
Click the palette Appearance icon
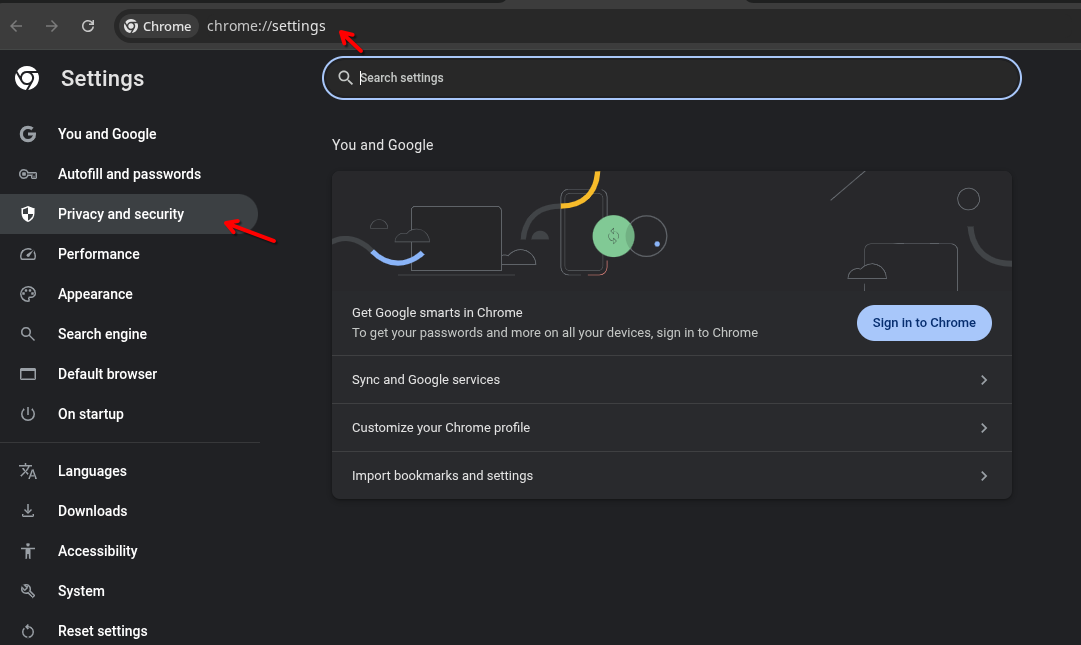(28, 294)
